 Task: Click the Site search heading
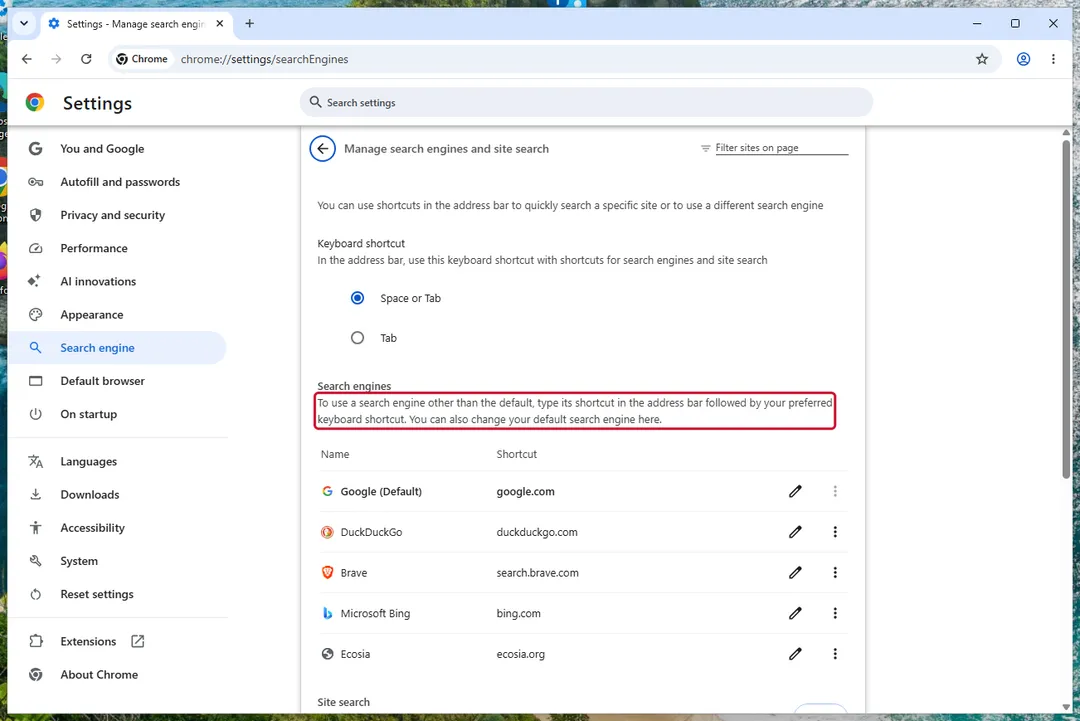point(344,702)
